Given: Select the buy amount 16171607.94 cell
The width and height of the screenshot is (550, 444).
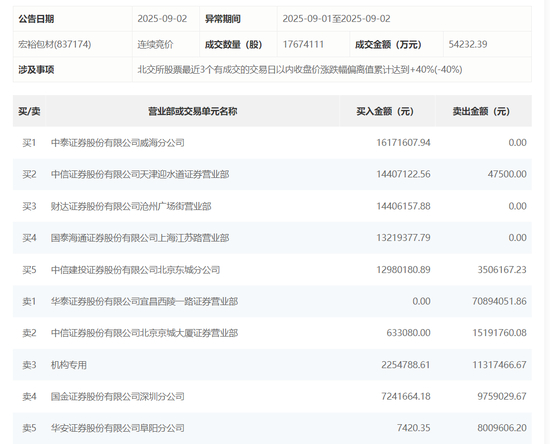Looking at the screenshot, I should [403, 143].
